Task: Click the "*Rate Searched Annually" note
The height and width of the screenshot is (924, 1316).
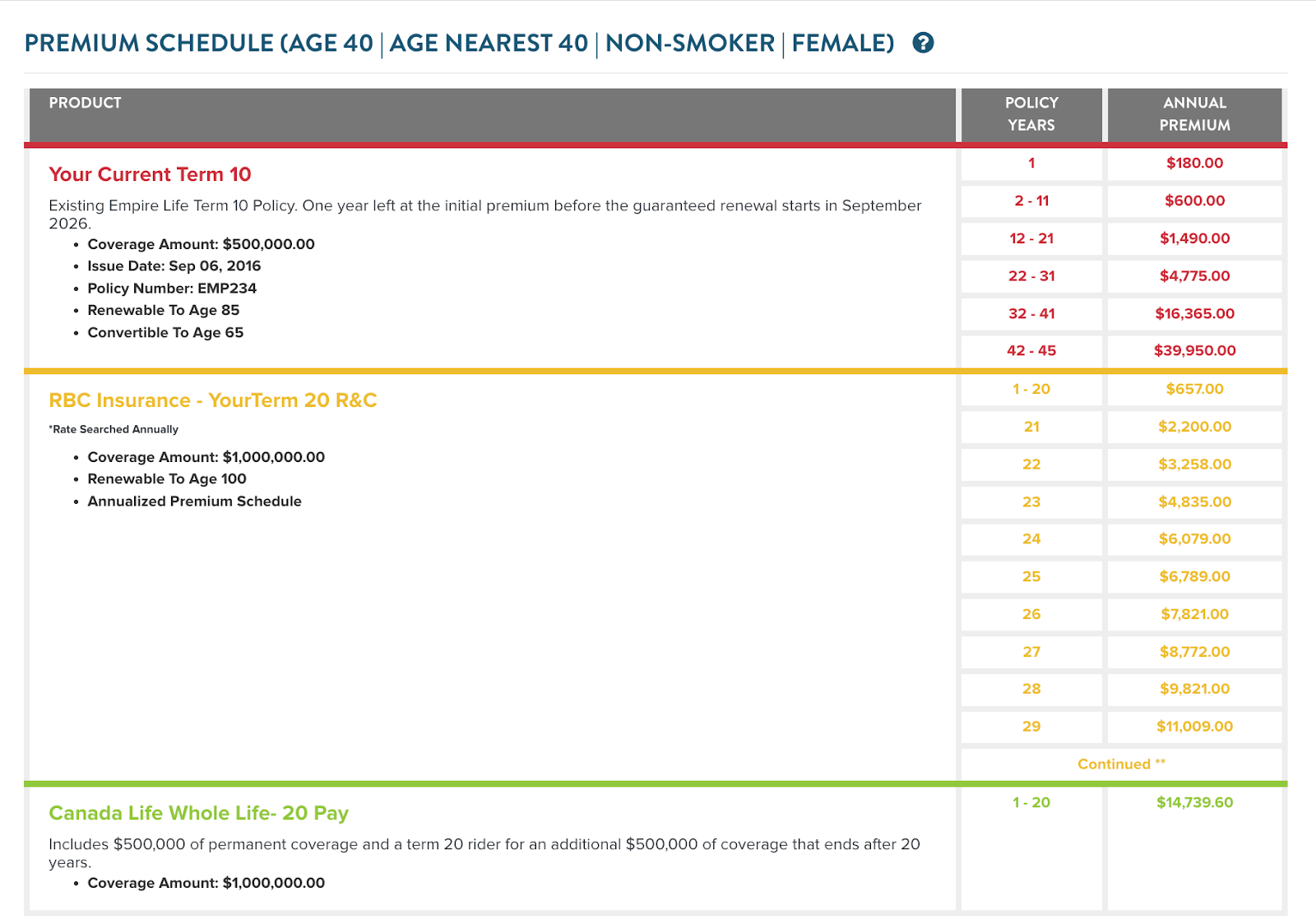Action: pos(114,429)
